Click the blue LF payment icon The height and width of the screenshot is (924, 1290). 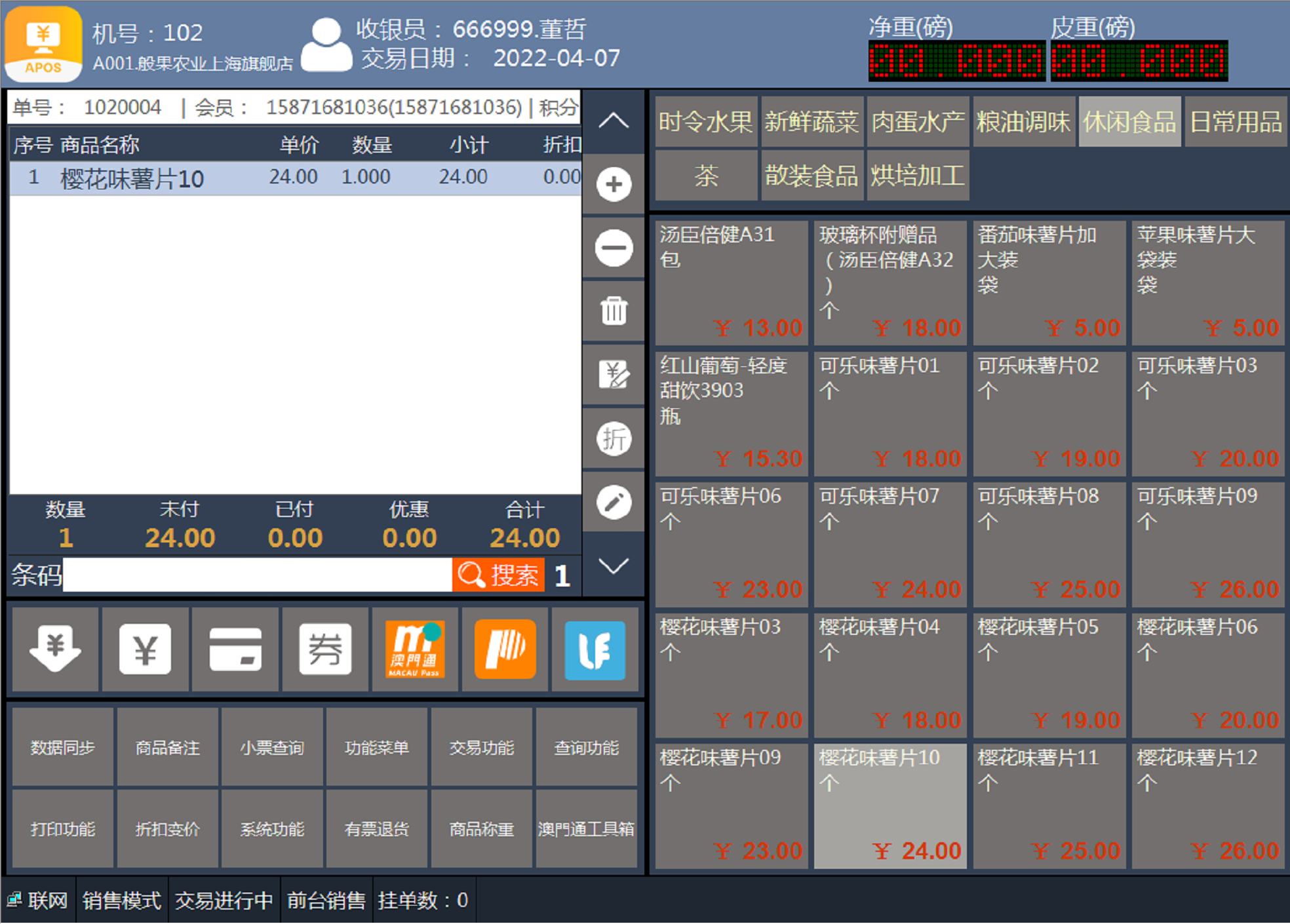595,649
